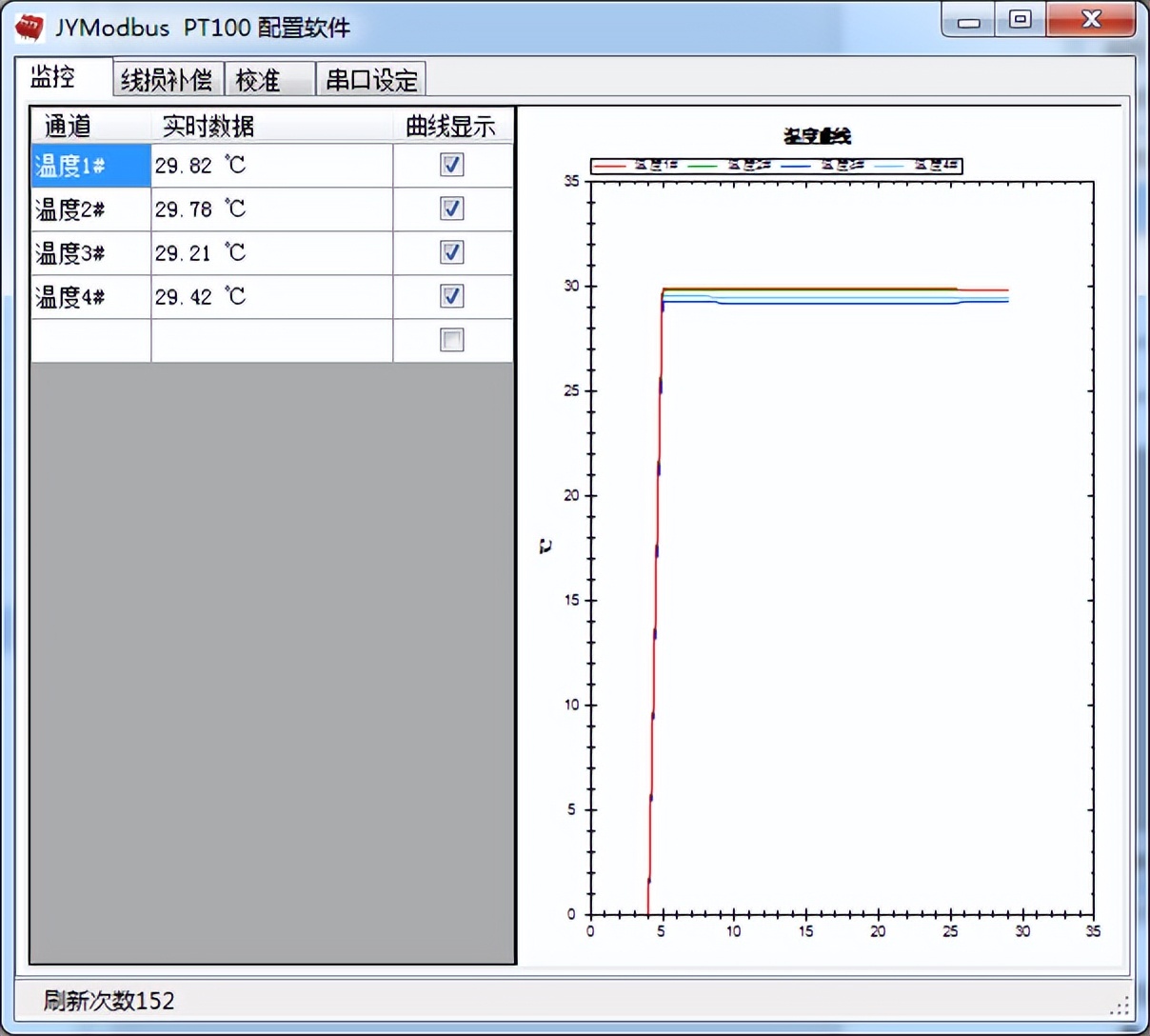
Task: Go to the 串口设定 tab
Action: click(371, 80)
